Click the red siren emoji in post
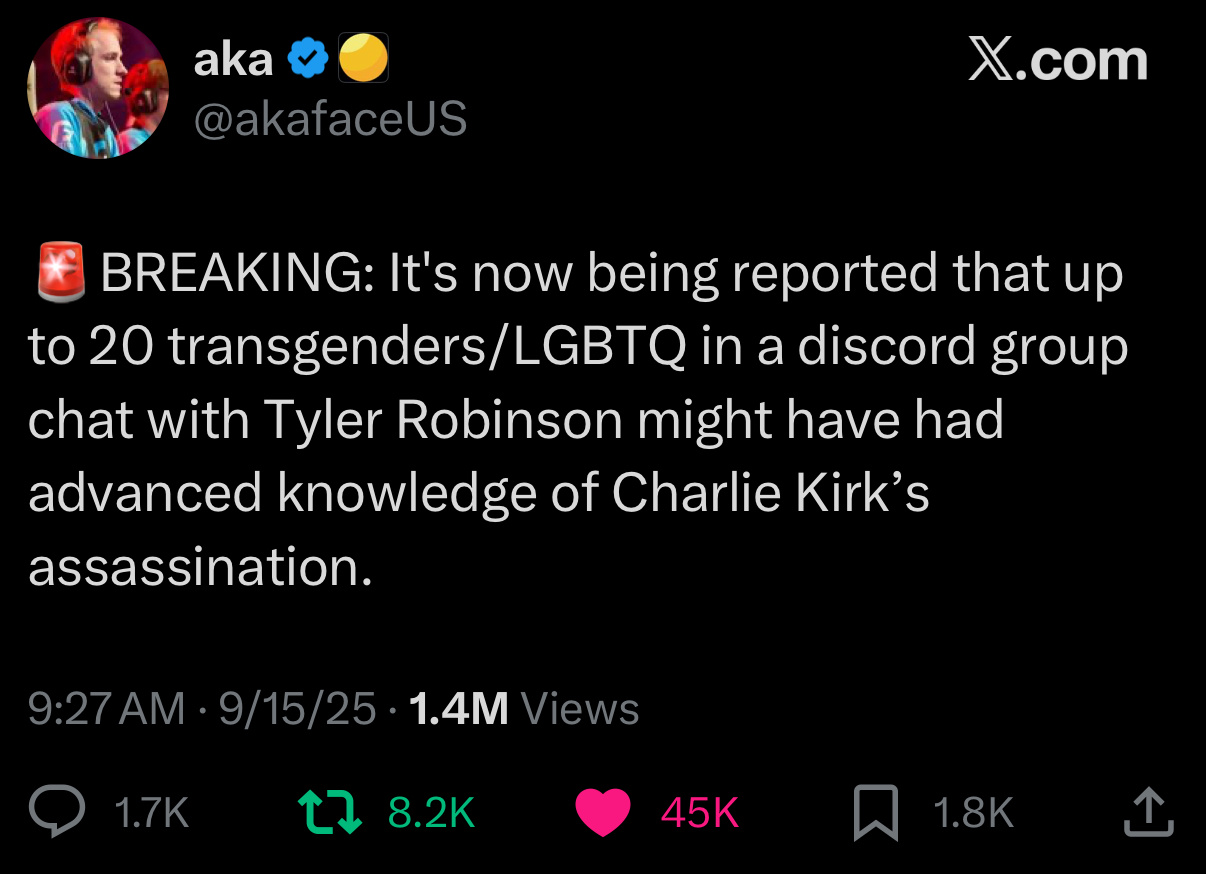This screenshot has width=1206, height=874. pos(62,272)
